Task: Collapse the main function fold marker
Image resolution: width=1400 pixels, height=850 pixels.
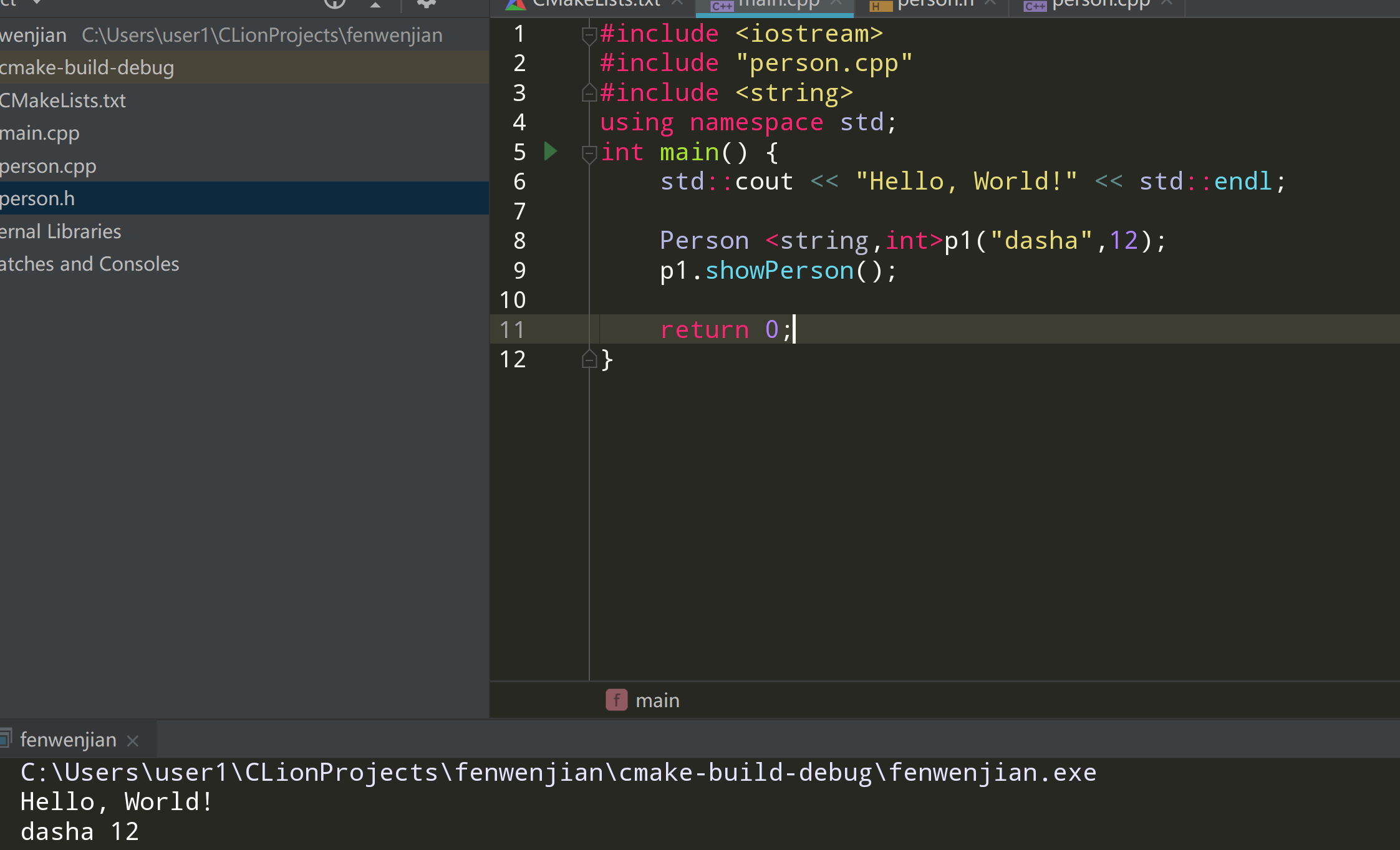Action: pyautogui.click(x=589, y=153)
